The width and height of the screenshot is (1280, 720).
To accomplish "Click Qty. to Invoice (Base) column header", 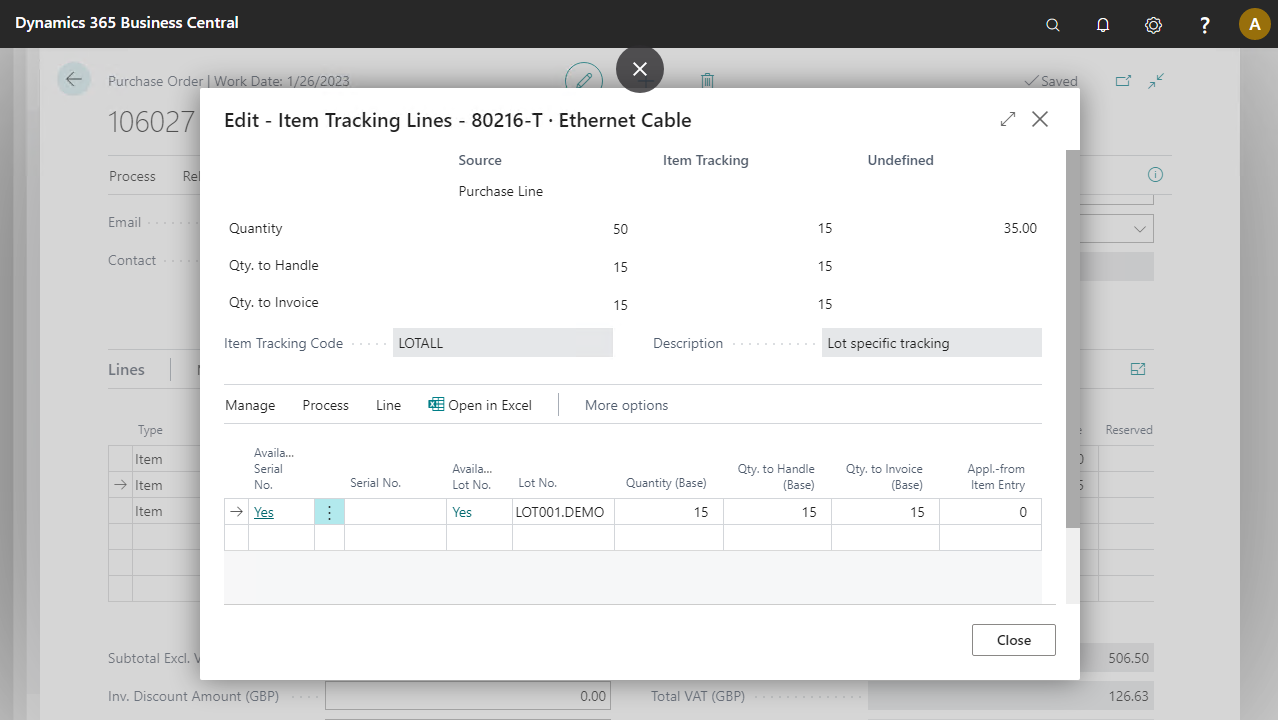I will pos(884,476).
